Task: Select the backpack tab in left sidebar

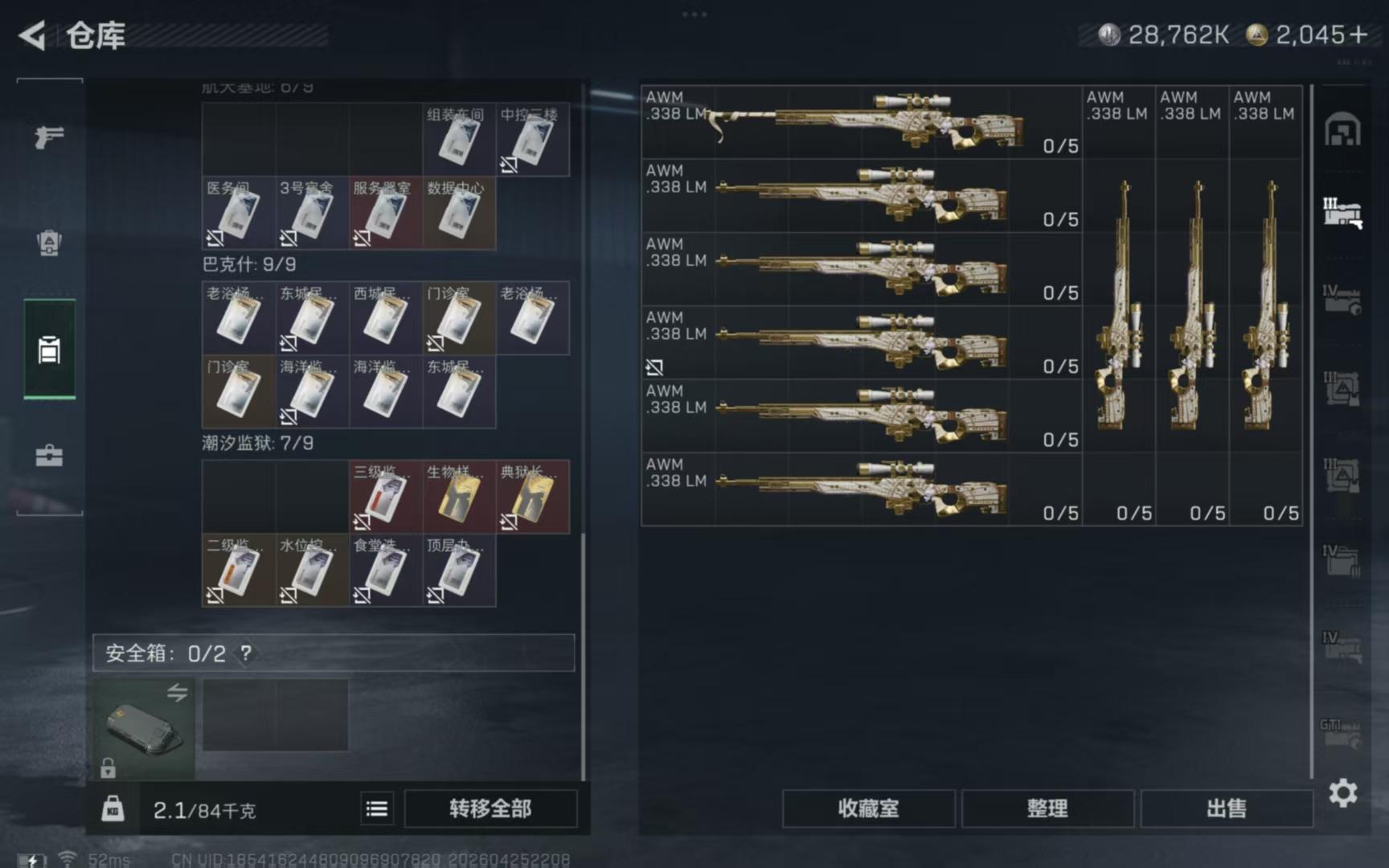Action: [x=49, y=242]
